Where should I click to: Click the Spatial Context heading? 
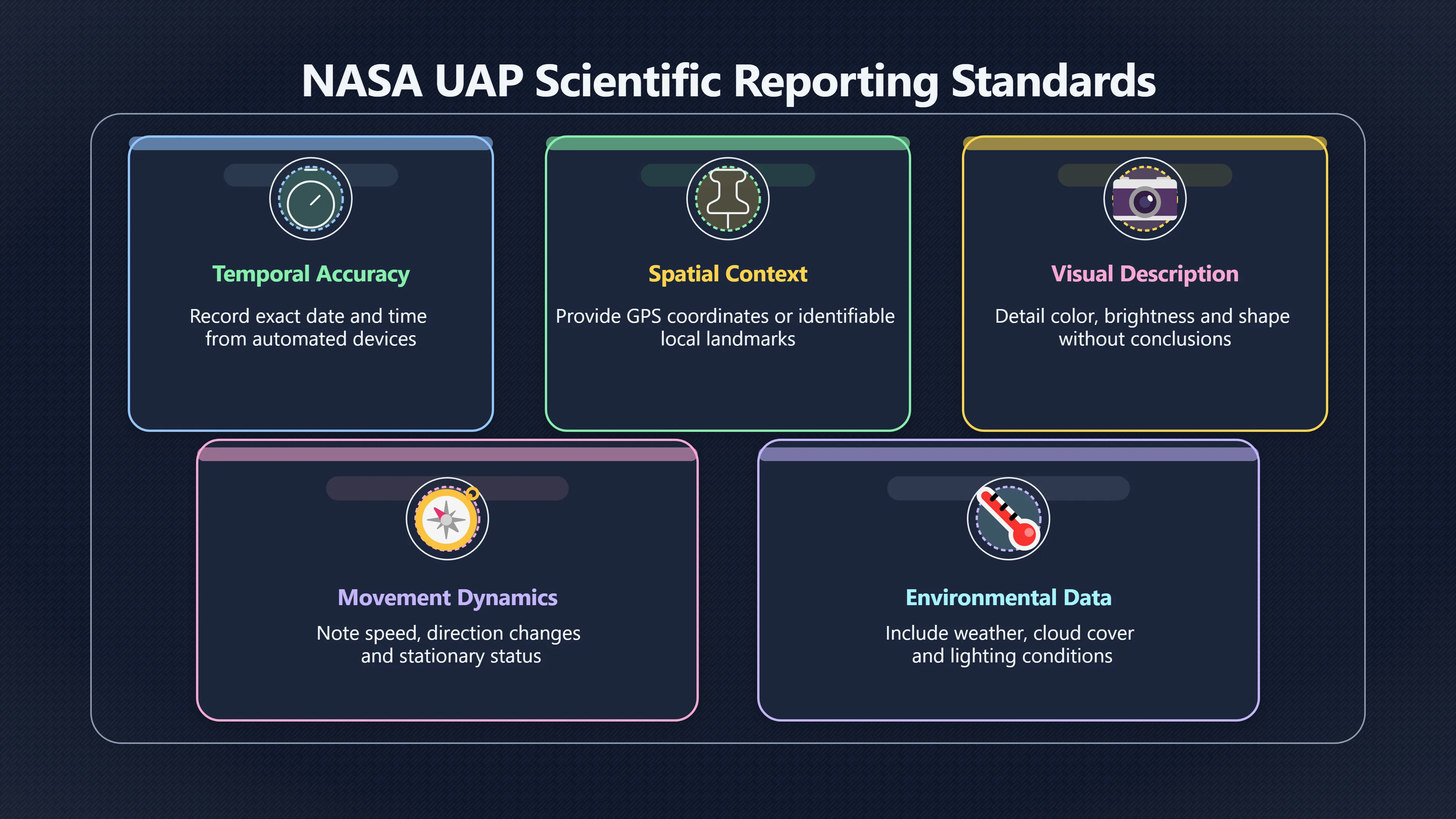point(728,274)
